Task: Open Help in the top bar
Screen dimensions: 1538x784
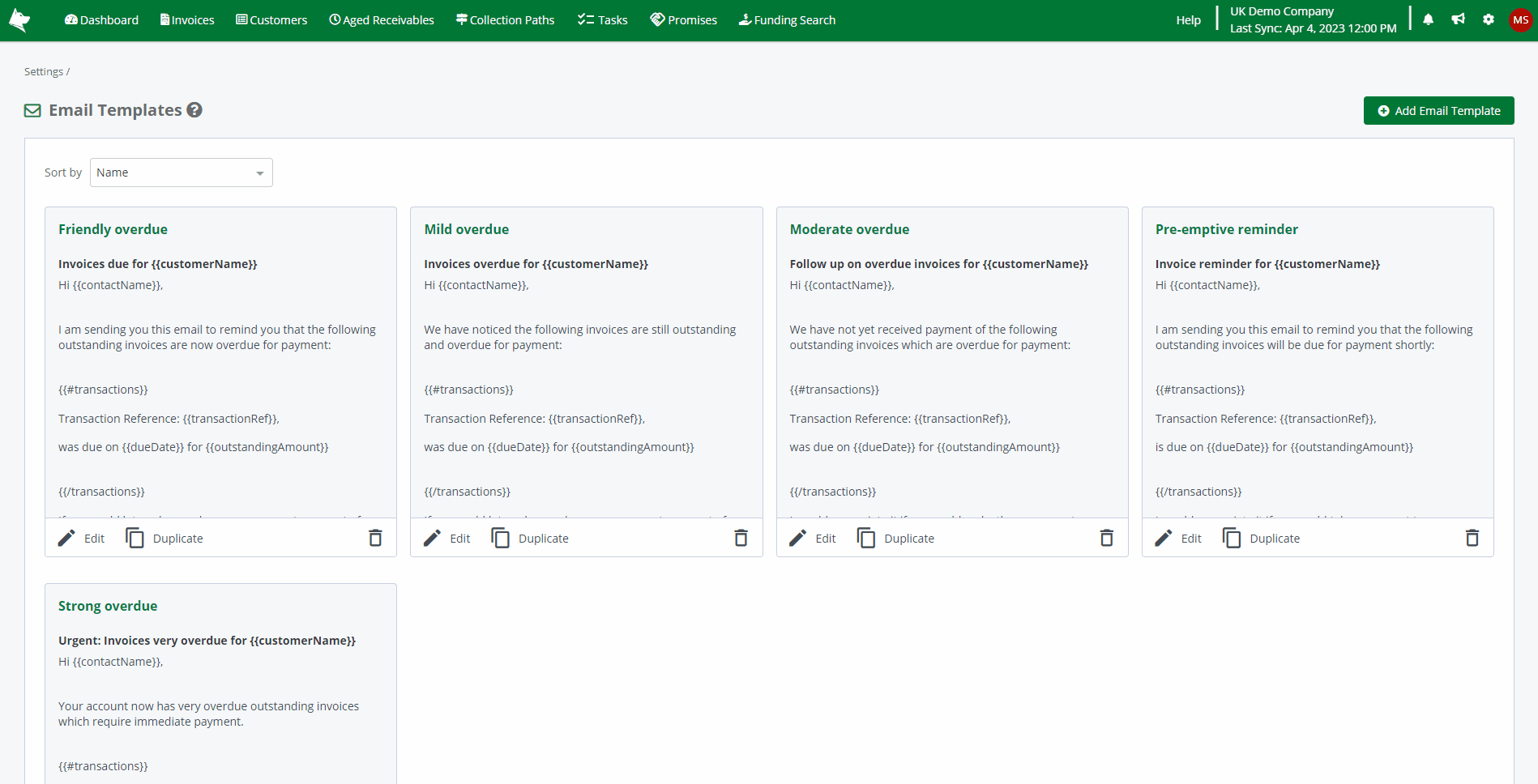Action: click(1188, 19)
